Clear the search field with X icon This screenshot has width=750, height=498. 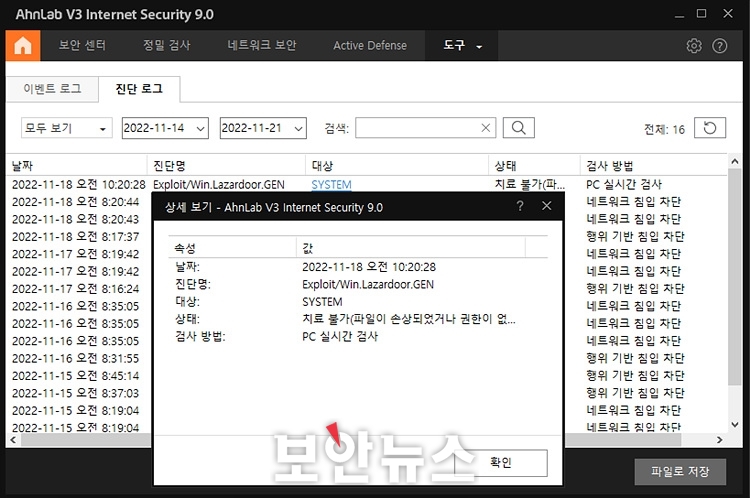485,128
